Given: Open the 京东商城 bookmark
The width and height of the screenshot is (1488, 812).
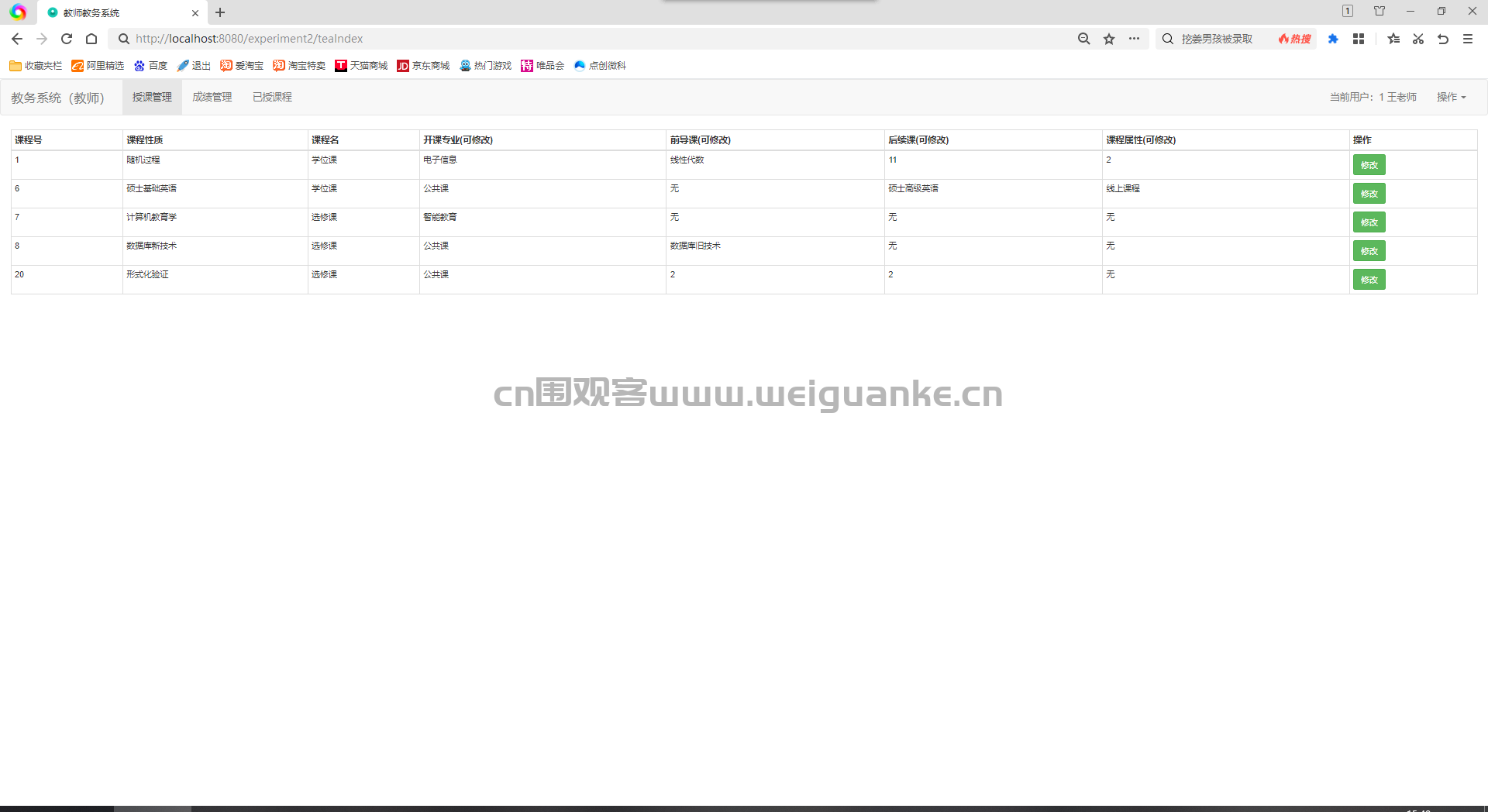Looking at the screenshot, I should click(x=423, y=66).
